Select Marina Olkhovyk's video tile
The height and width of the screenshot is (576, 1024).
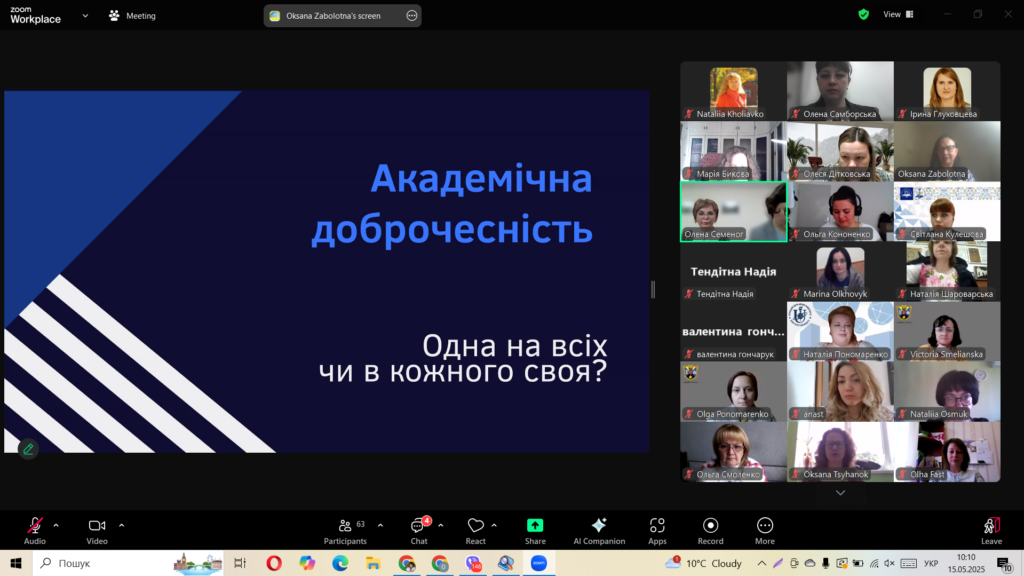click(840, 272)
